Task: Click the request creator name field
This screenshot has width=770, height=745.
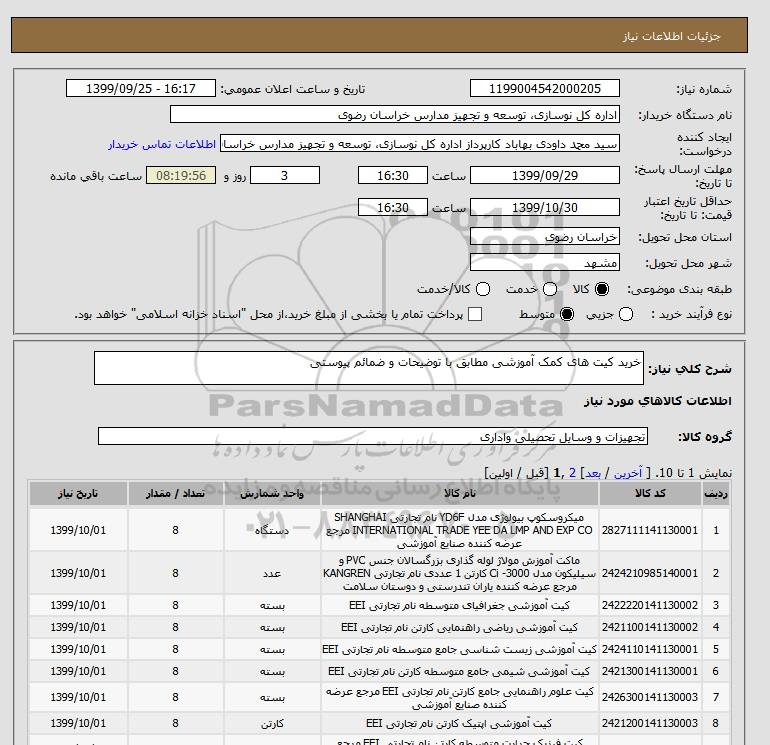Action: [420, 144]
